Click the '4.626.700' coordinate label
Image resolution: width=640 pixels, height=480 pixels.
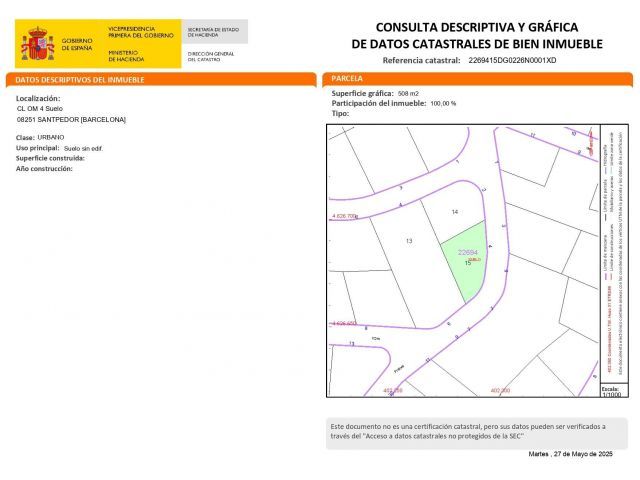click(x=344, y=216)
